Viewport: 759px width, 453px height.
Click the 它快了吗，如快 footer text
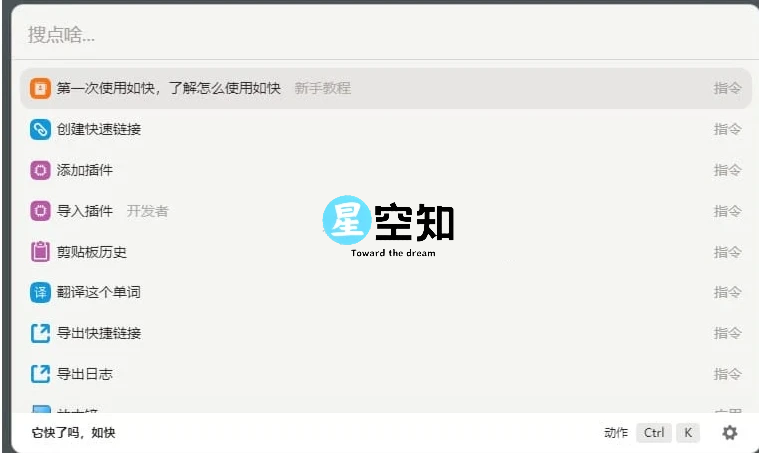tap(74, 433)
